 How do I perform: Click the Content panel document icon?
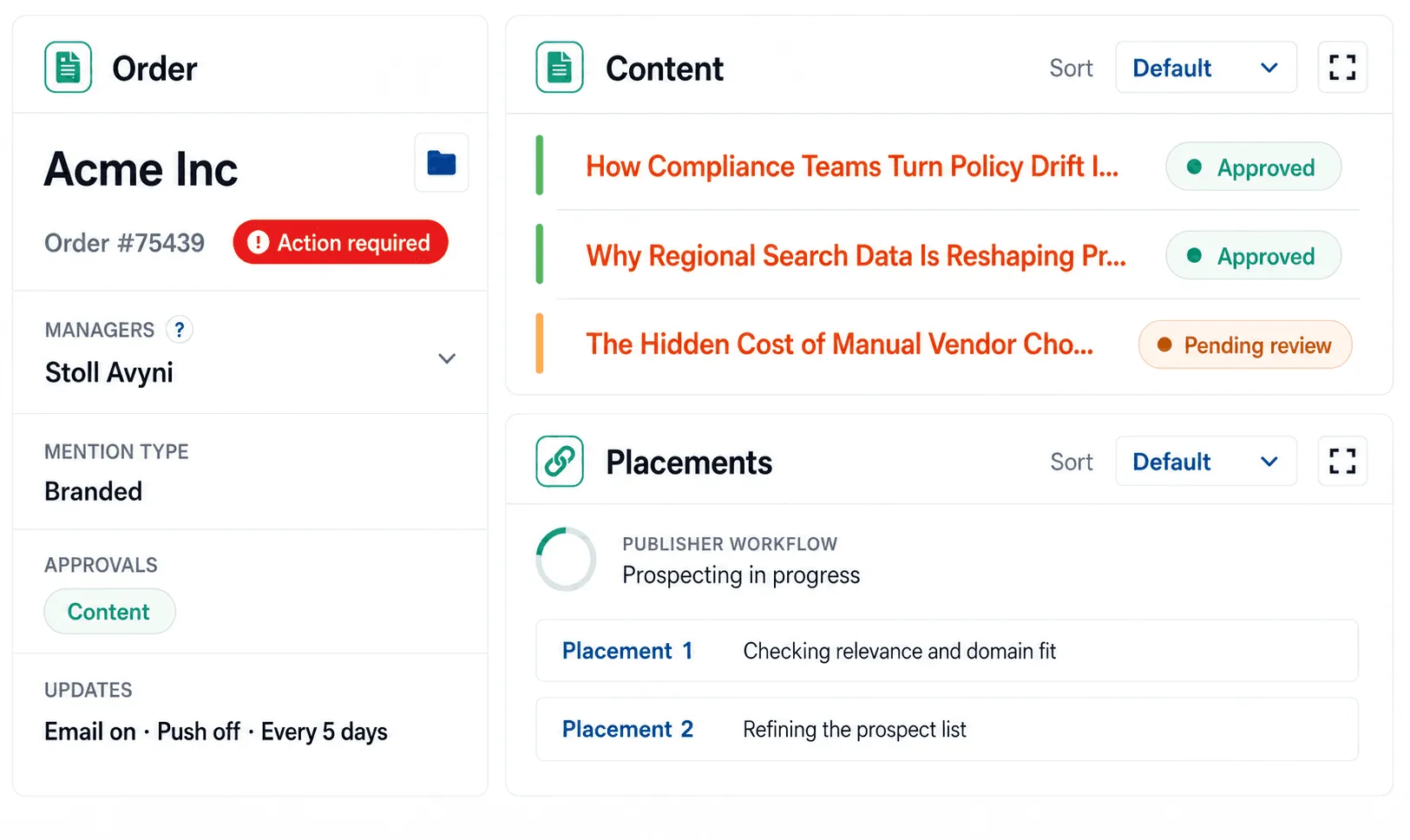pyautogui.click(x=560, y=67)
